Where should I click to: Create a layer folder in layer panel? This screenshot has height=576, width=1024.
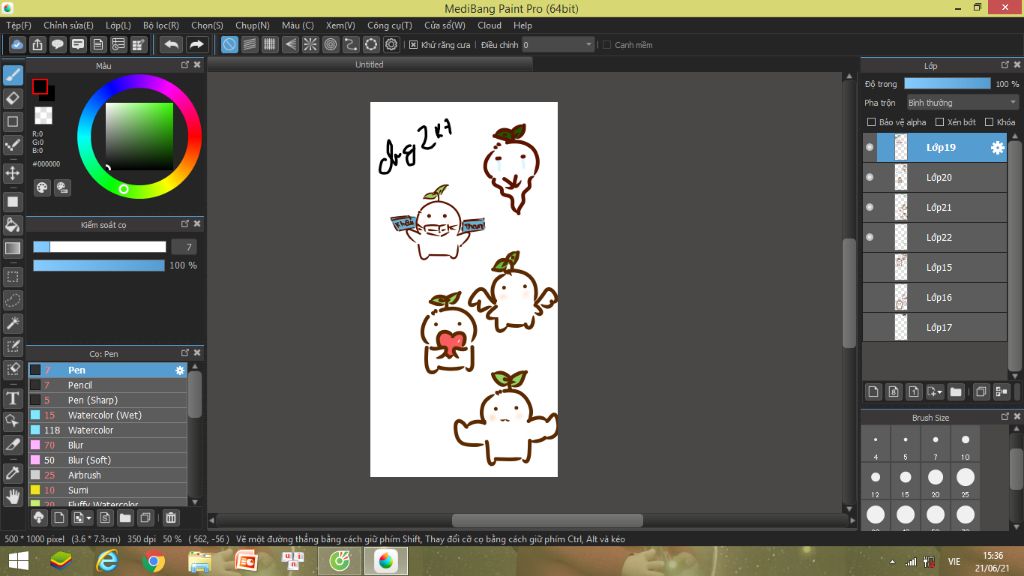pyautogui.click(x=956, y=392)
